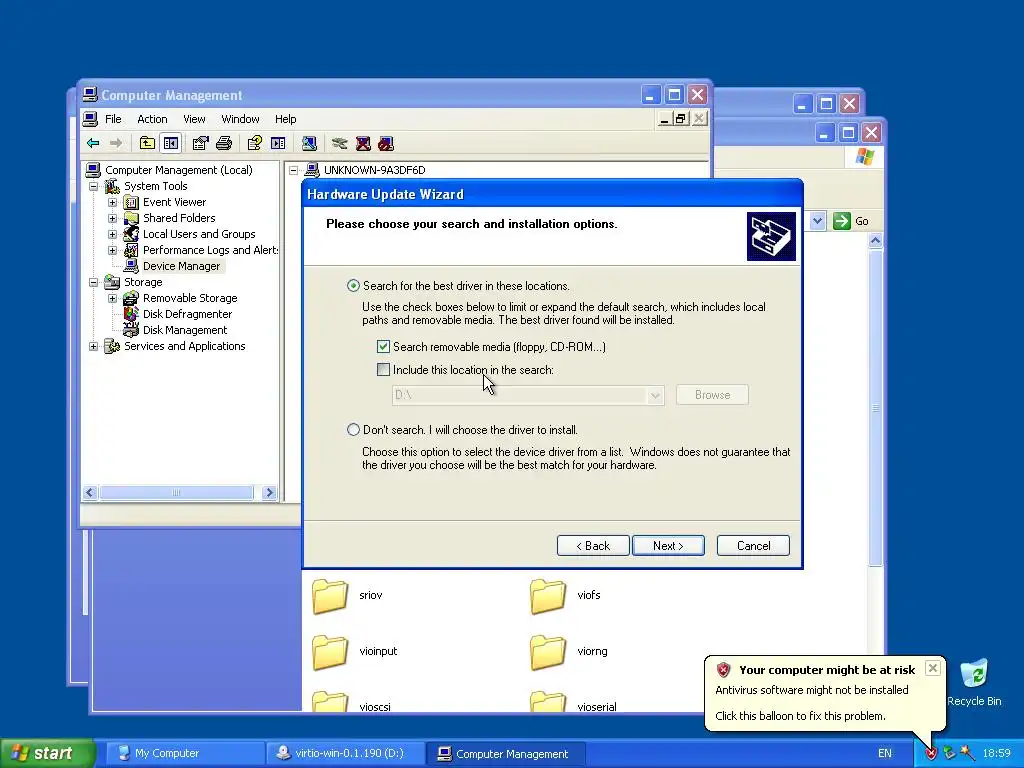Click the Back button in wizard
The height and width of the screenshot is (768, 1024).
(593, 546)
